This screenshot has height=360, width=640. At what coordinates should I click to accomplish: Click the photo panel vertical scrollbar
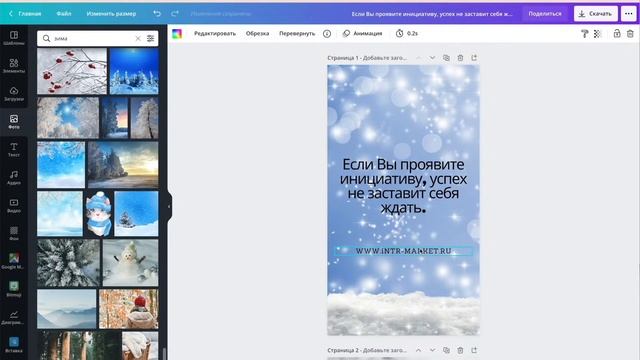pyautogui.click(x=164, y=353)
